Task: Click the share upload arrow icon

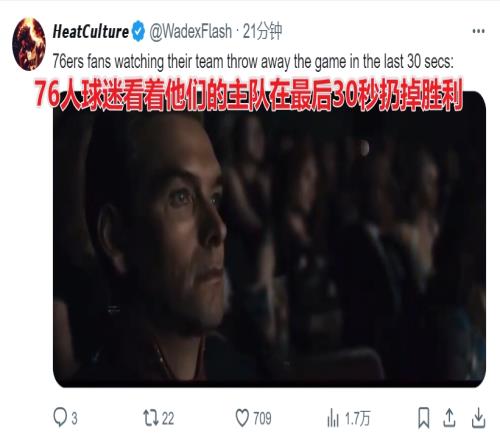Action: 449,418
